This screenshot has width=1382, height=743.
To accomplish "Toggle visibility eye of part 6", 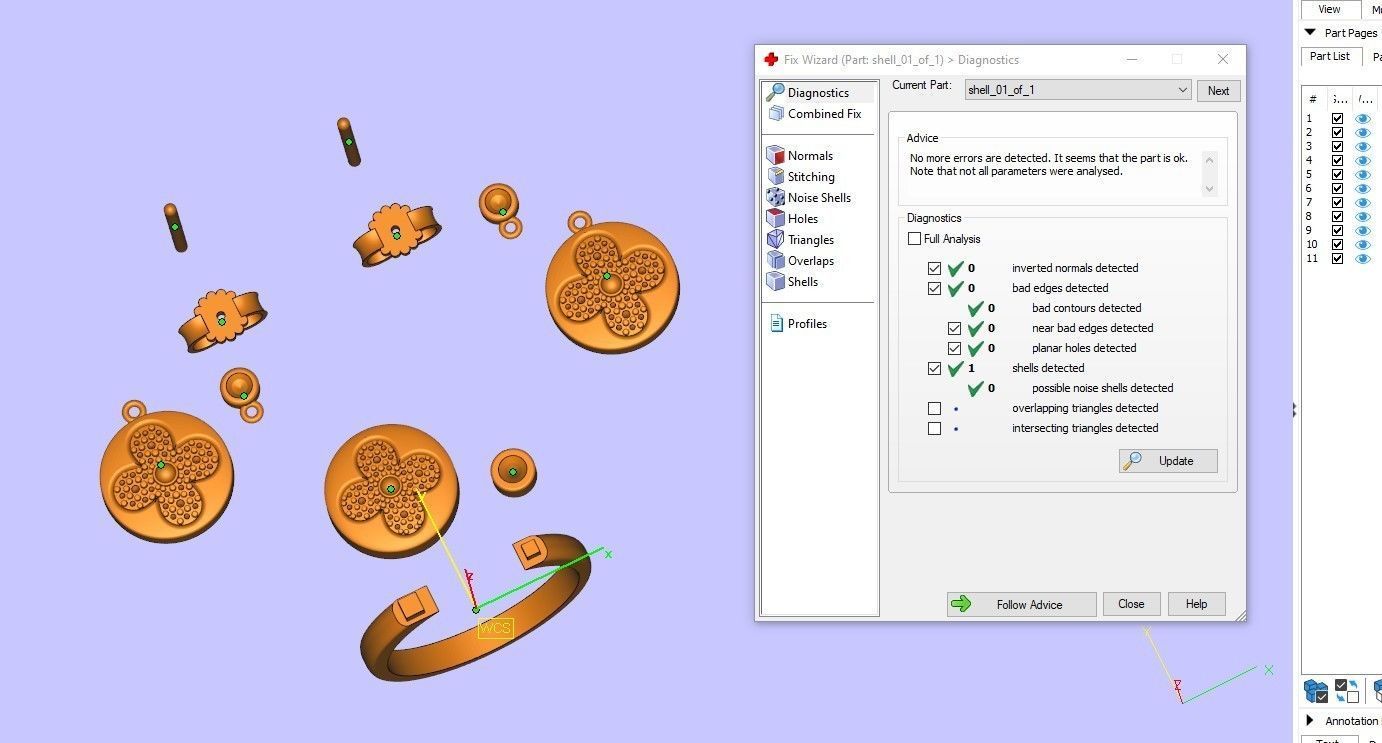I will [x=1363, y=189].
